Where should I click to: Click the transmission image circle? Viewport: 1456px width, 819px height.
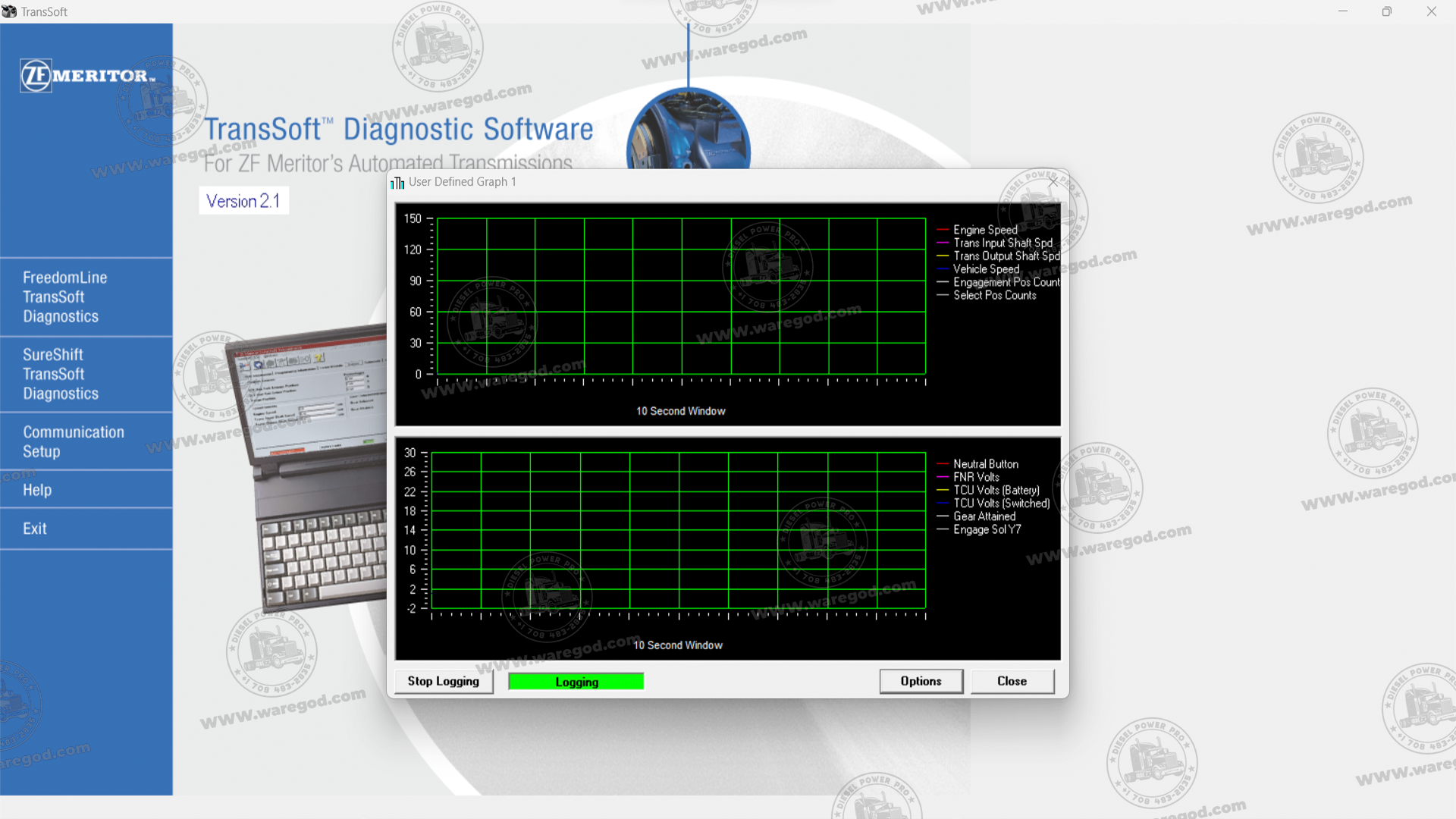point(688,129)
